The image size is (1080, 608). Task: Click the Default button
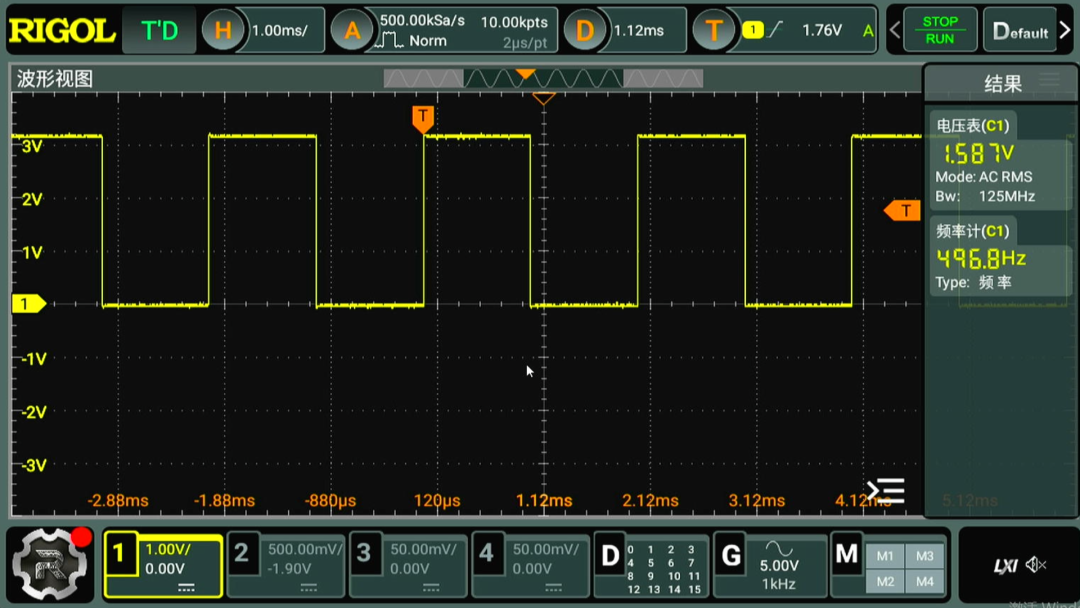tap(1020, 30)
